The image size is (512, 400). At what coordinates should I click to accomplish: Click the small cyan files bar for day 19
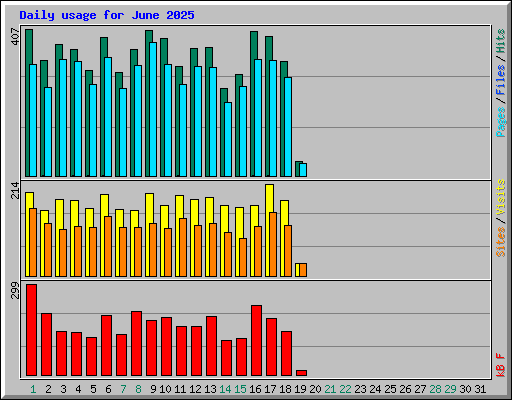pos(303,170)
